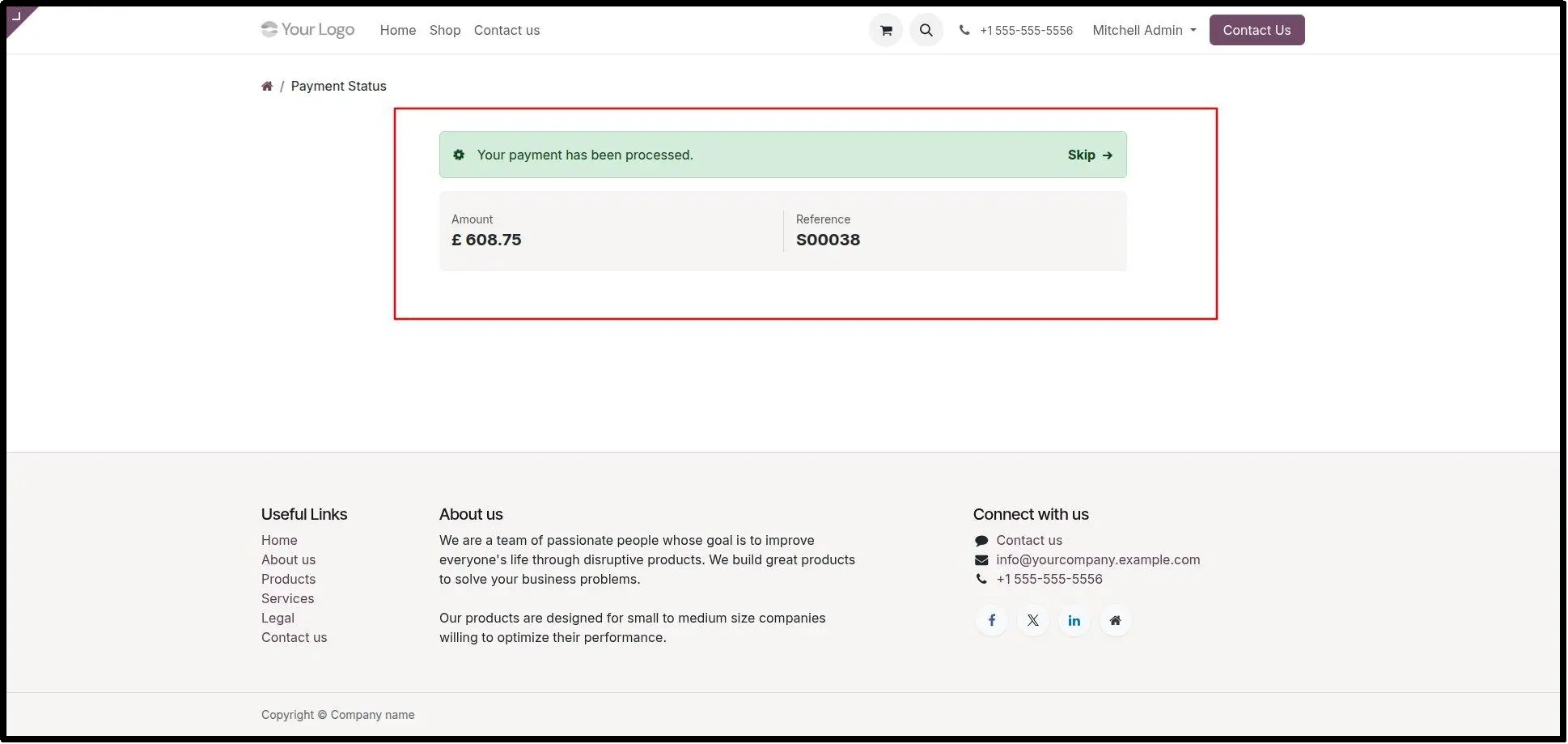
Task: Click the footer speech bubble icon
Action: click(981, 541)
